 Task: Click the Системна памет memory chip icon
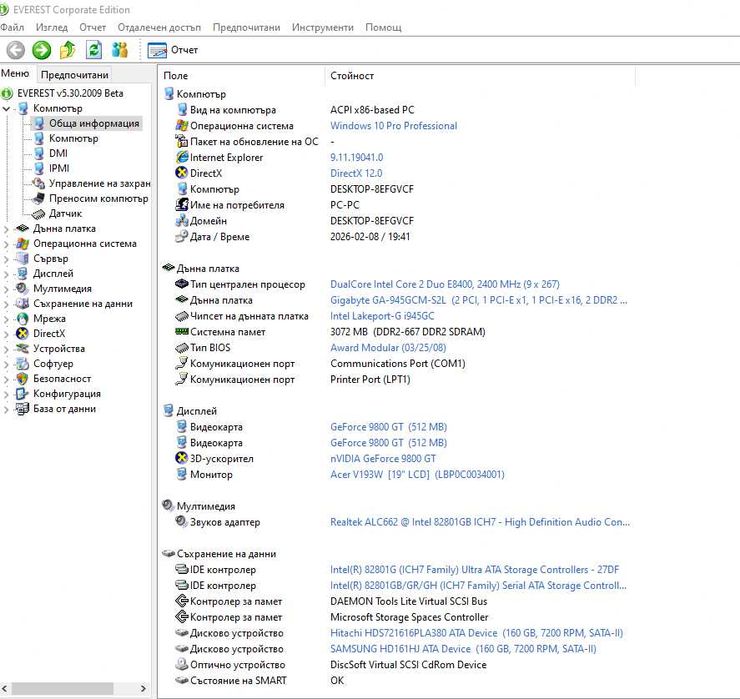182,332
